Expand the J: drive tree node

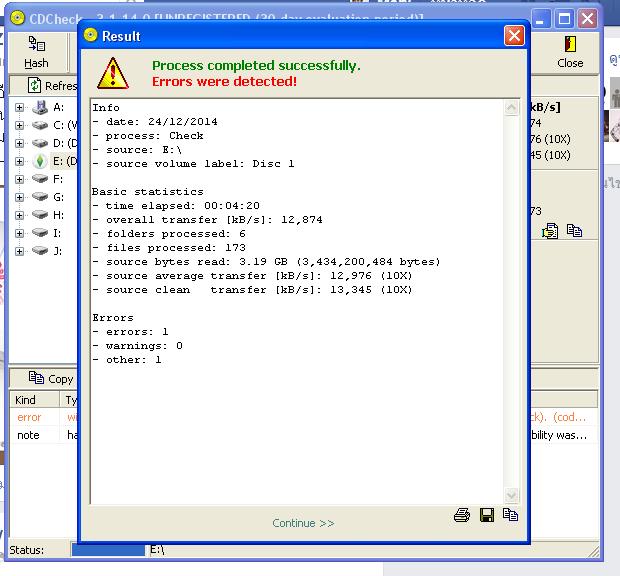(x=19, y=251)
